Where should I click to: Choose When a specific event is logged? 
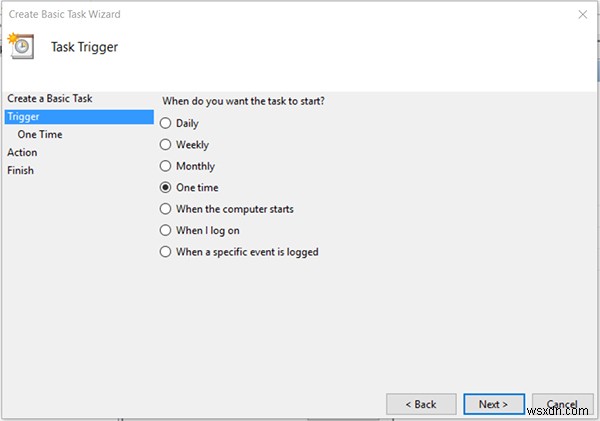pyautogui.click(x=166, y=252)
